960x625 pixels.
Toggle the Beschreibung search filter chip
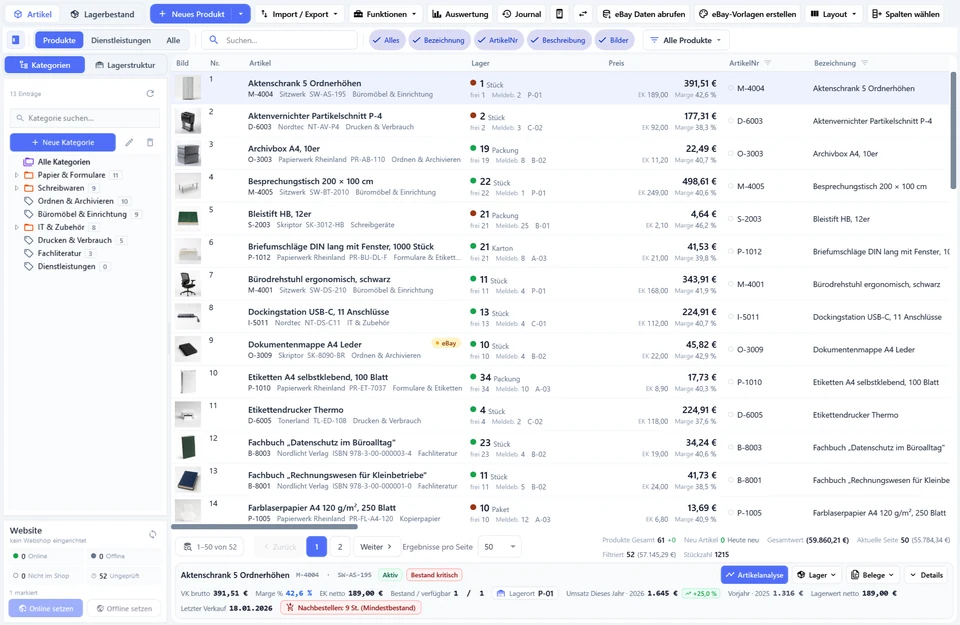(x=558, y=40)
